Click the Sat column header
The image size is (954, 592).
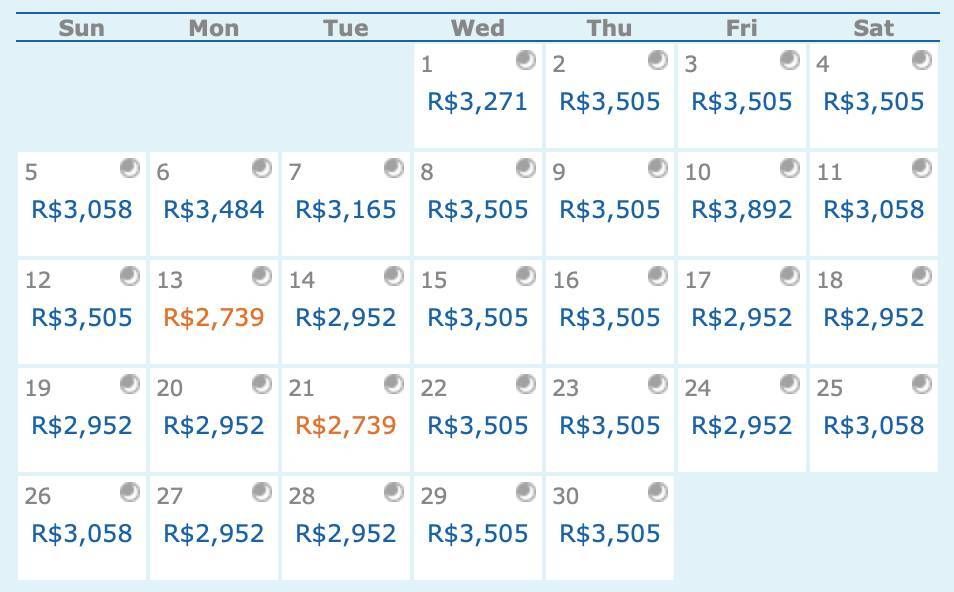[874, 28]
